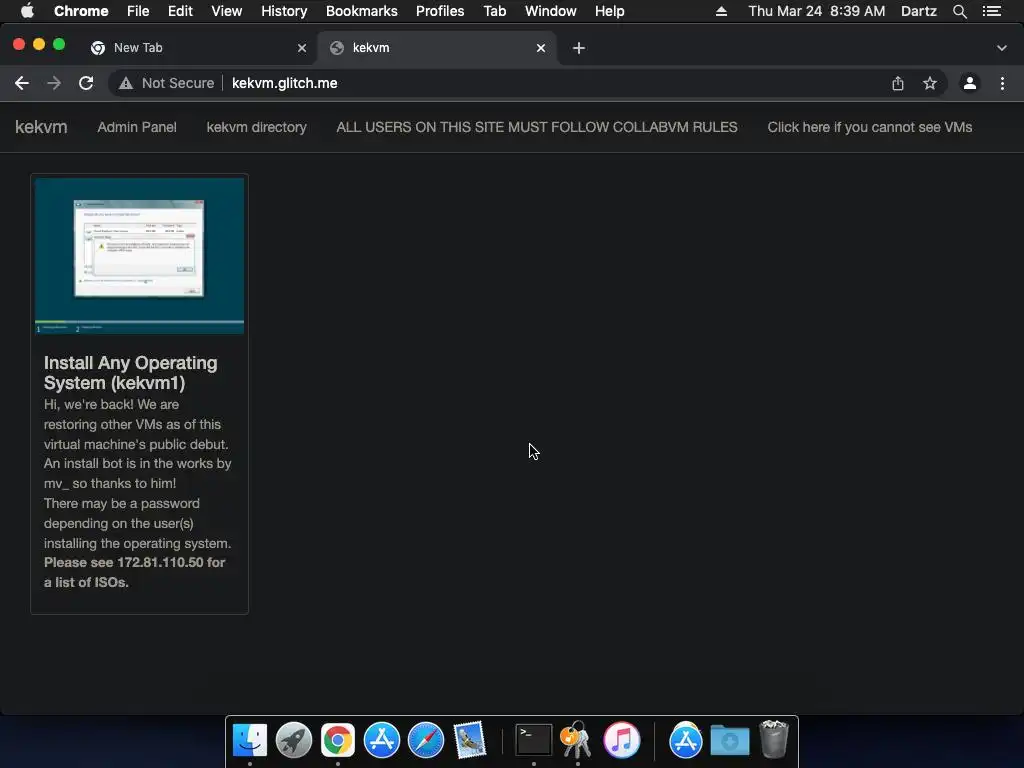Close the kekvm tab
The height and width of the screenshot is (768, 1024).
pos(541,48)
